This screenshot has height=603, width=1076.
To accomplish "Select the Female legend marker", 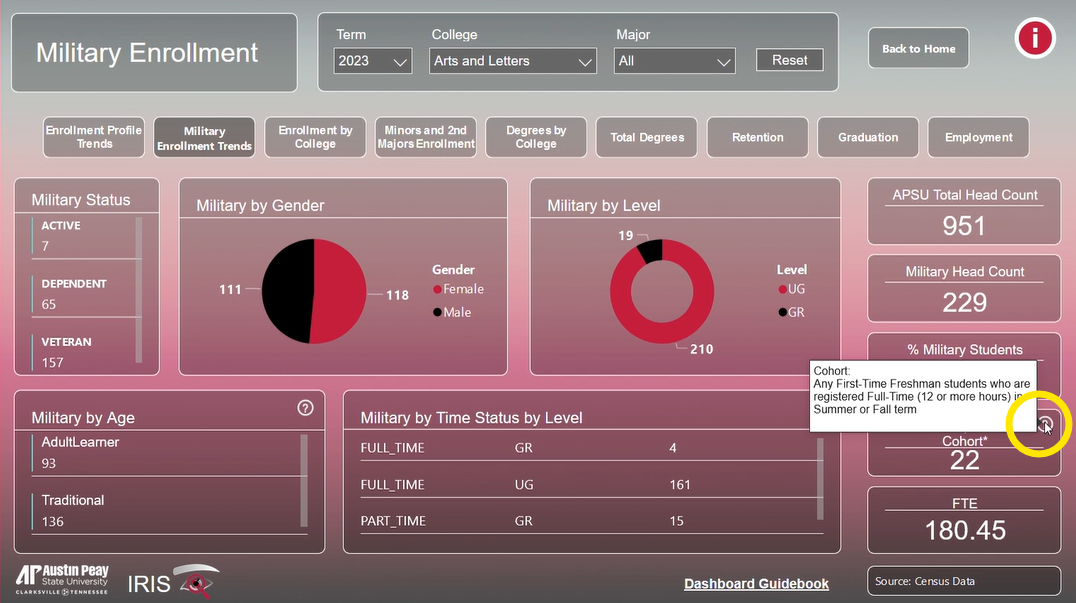I will 437,290.
